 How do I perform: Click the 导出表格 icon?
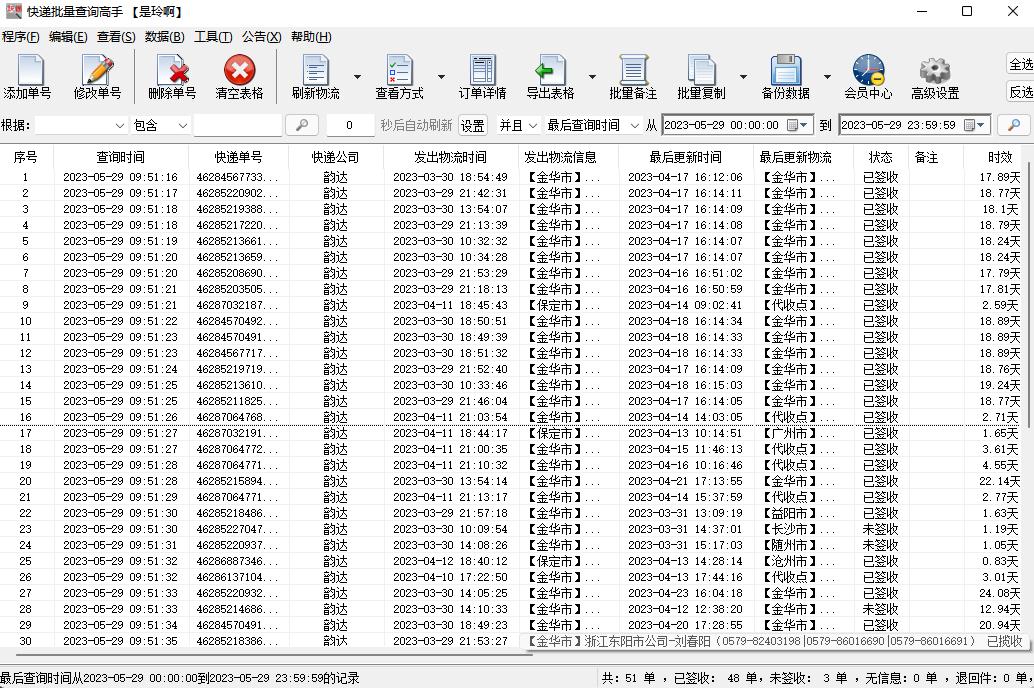pos(550,70)
